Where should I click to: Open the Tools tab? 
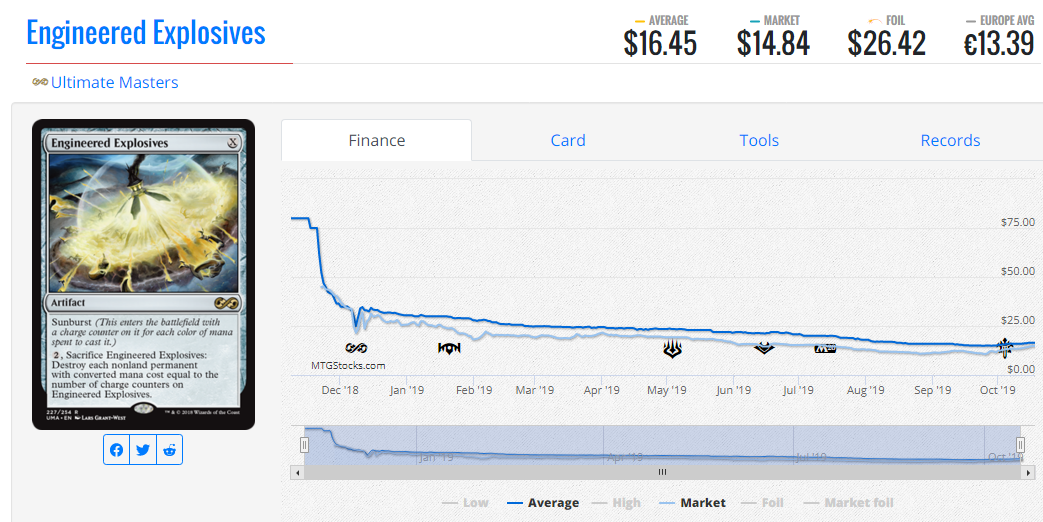pyautogui.click(x=759, y=140)
